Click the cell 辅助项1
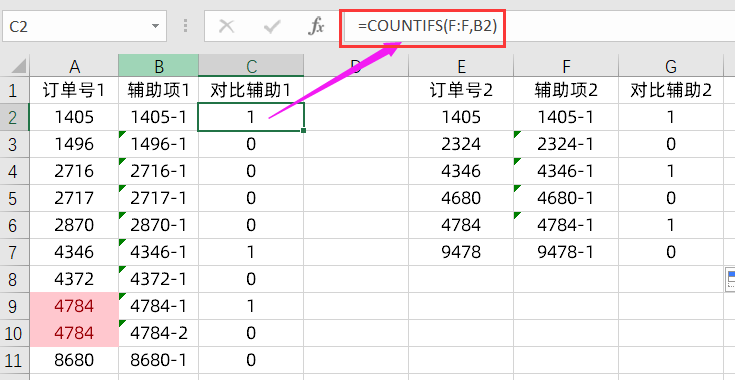 coord(158,90)
